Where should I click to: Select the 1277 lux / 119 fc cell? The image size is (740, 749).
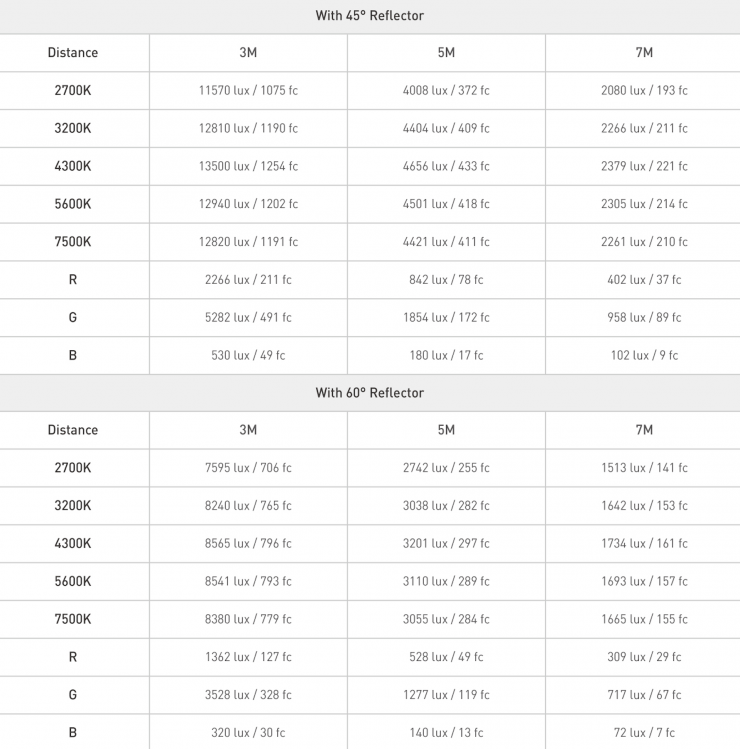446,695
